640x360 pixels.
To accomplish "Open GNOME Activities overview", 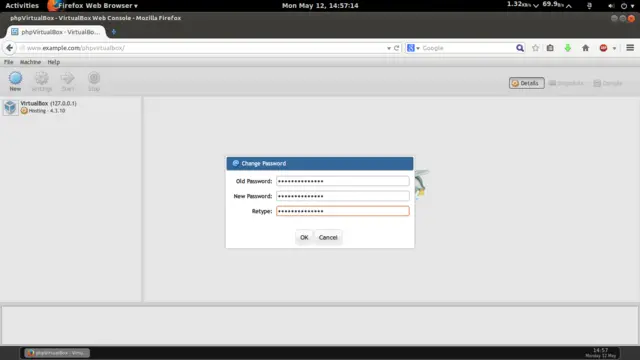I will pyautogui.click(x=22, y=5).
